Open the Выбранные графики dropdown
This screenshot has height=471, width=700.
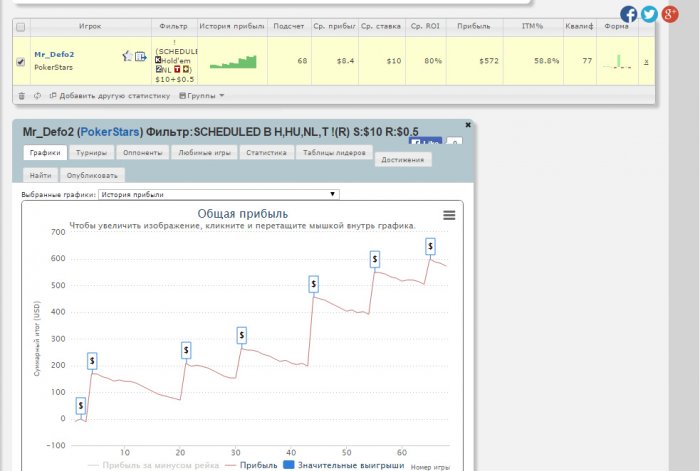click(x=219, y=194)
